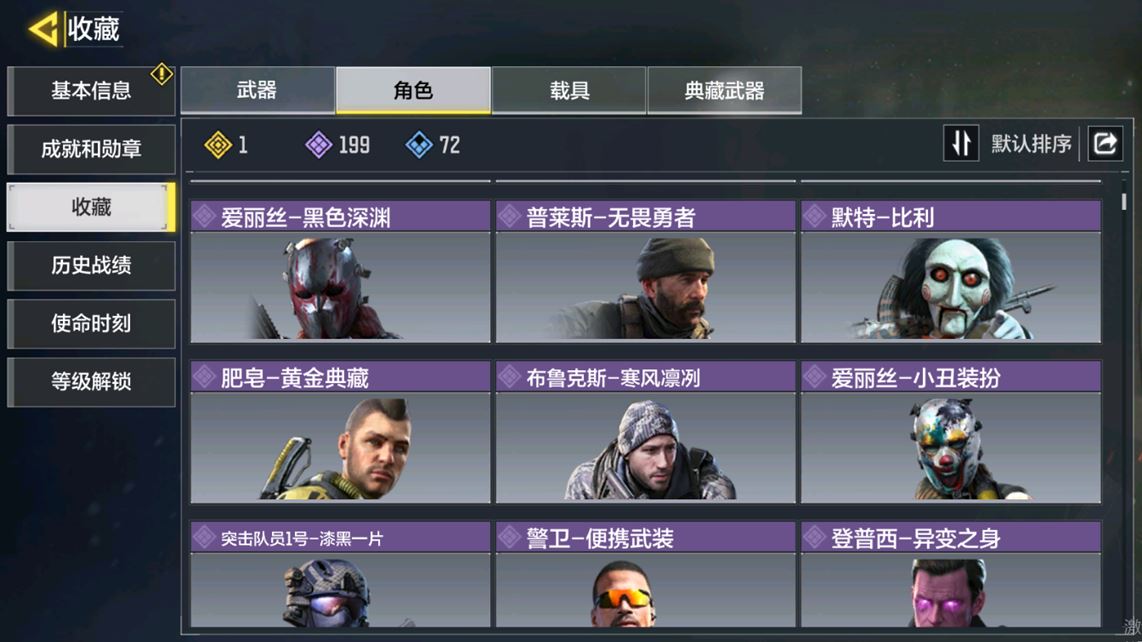Go to 使命时刻 section

91,324
